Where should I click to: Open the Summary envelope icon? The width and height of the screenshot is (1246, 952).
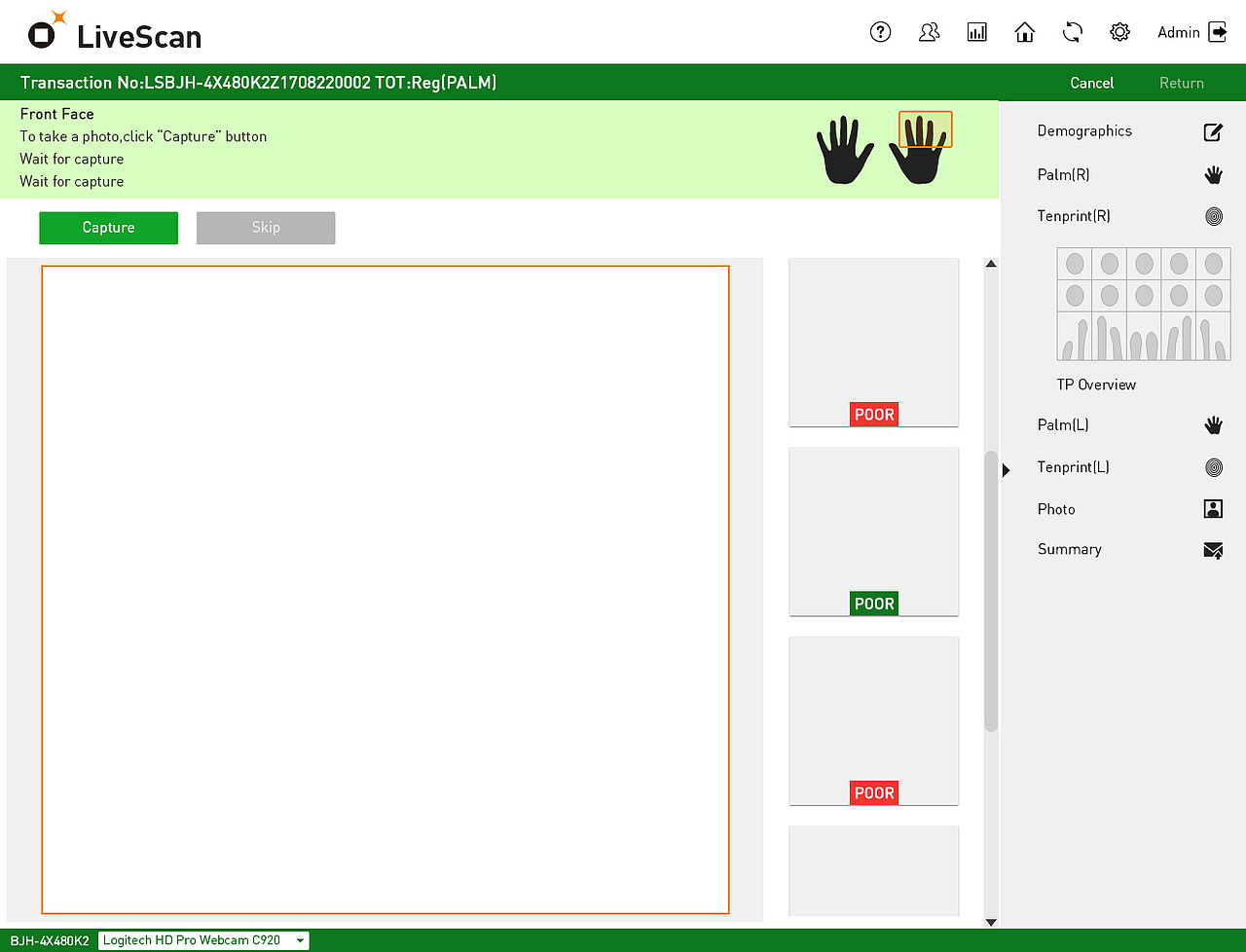(1213, 550)
